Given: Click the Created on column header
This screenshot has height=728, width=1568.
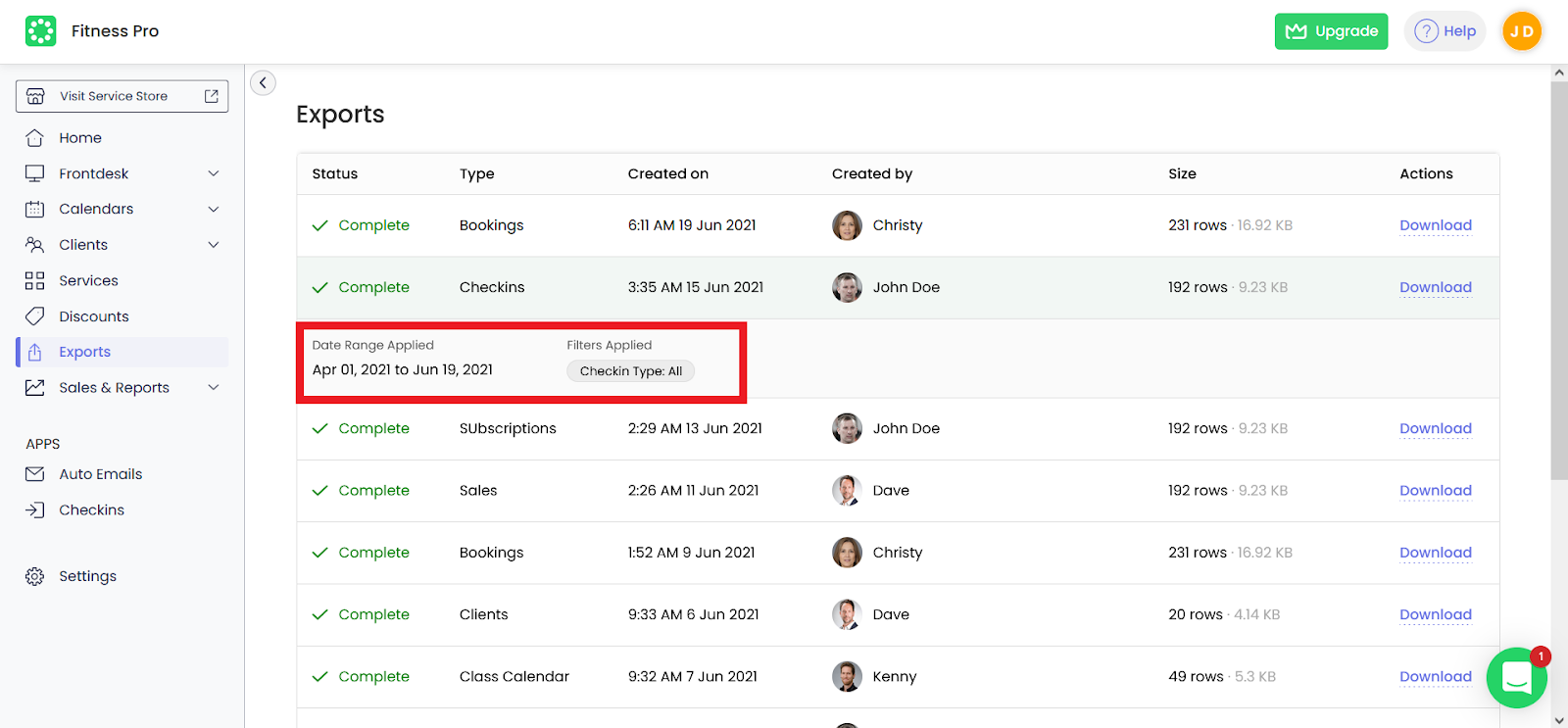Looking at the screenshot, I should click(668, 173).
